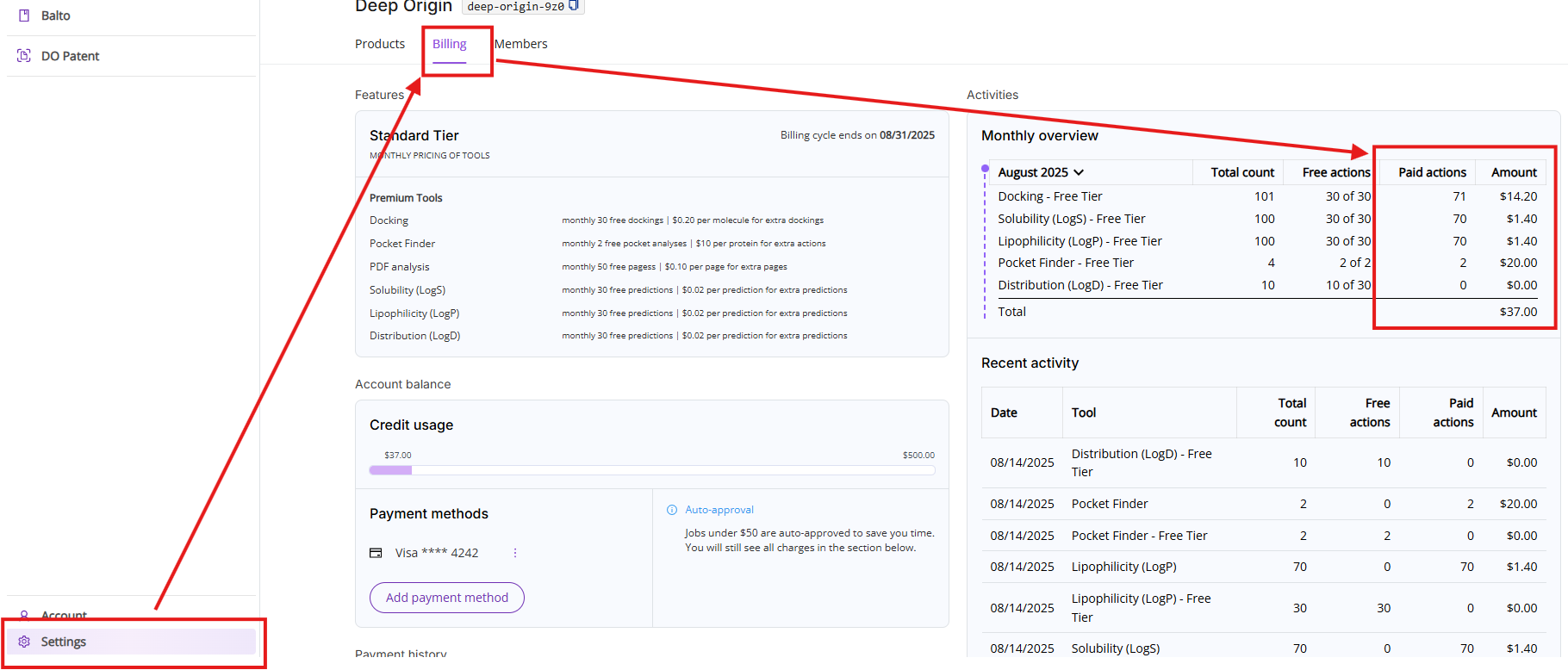This screenshot has height=670, width=1568.
Task: Select the Billing tab
Action: click(x=449, y=44)
